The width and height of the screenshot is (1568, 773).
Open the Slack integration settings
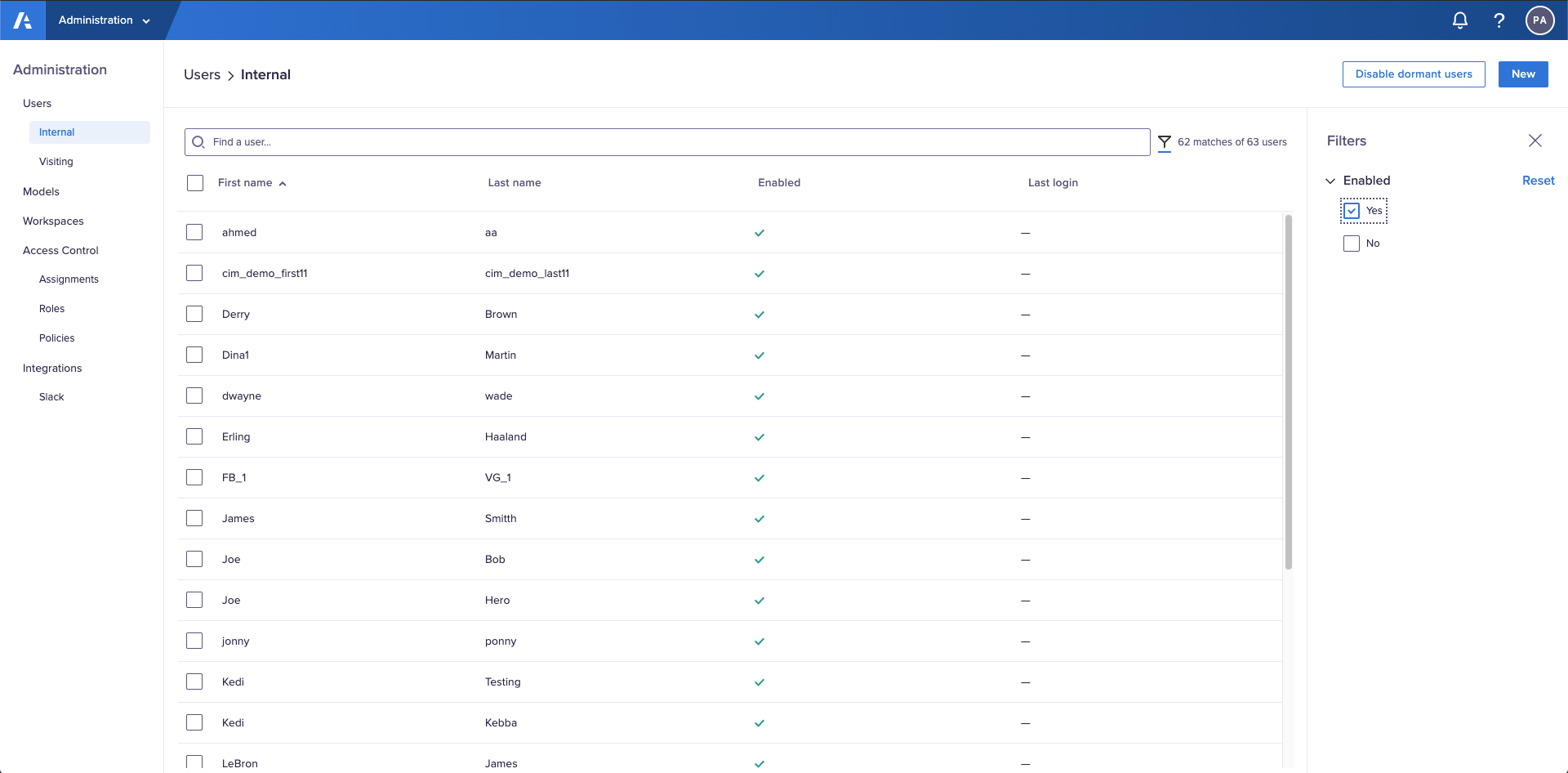(x=51, y=396)
